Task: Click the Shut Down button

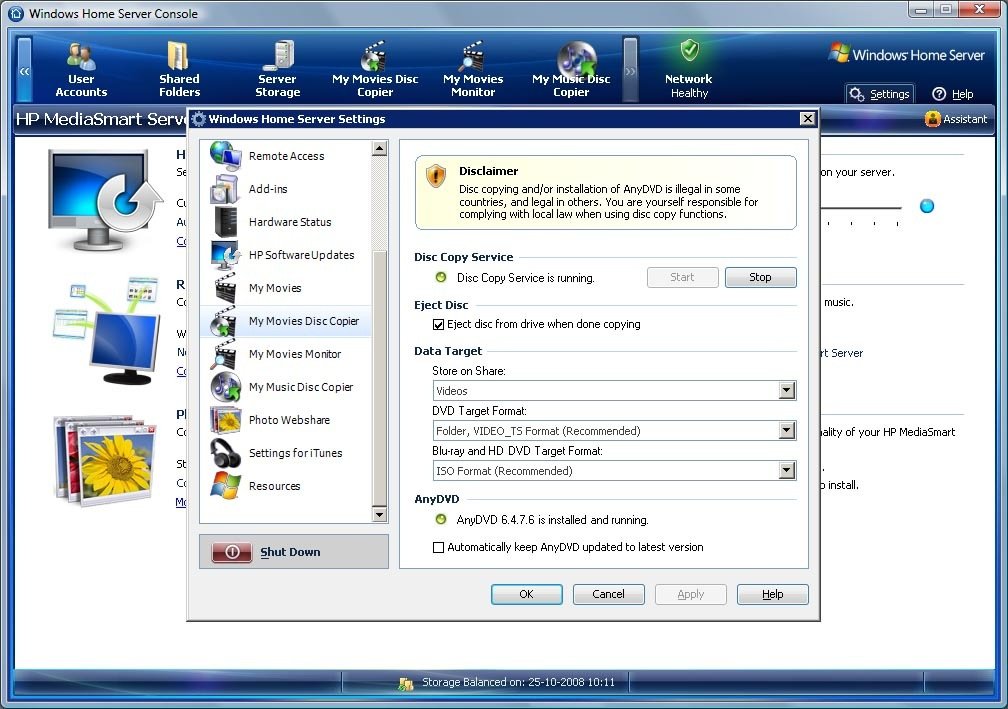Action: pos(293,552)
